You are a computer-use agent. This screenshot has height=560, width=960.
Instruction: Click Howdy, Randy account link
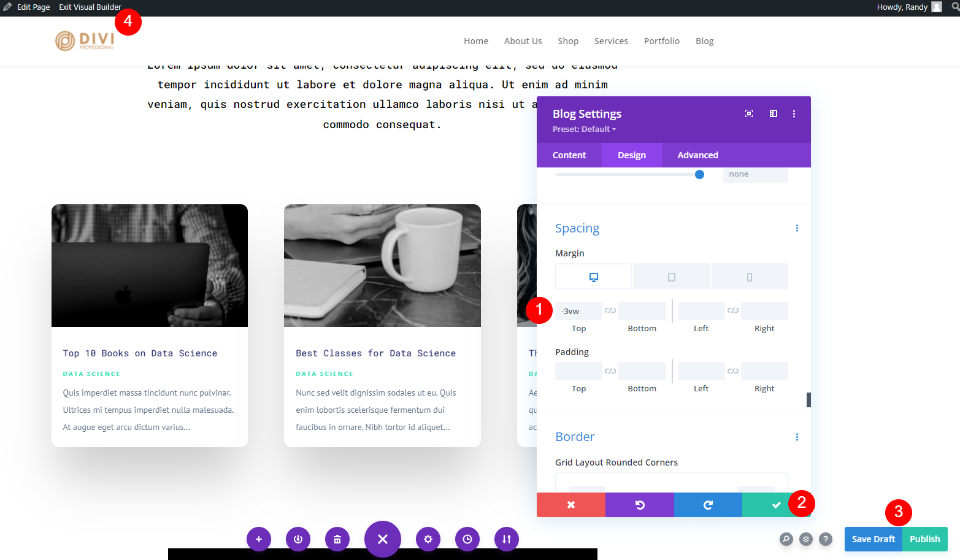click(x=902, y=7)
